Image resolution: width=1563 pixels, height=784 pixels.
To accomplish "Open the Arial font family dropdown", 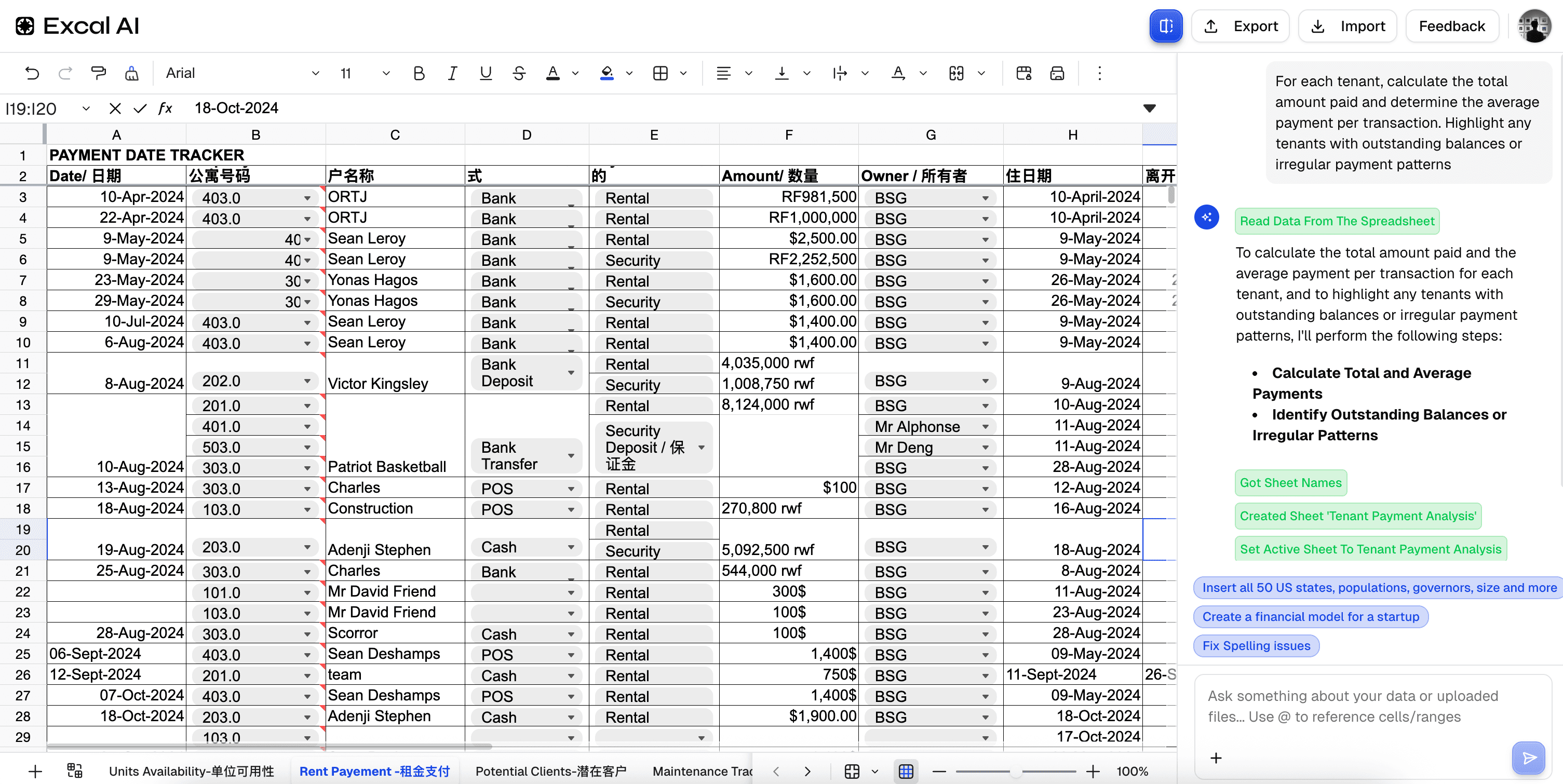I will point(241,73).
